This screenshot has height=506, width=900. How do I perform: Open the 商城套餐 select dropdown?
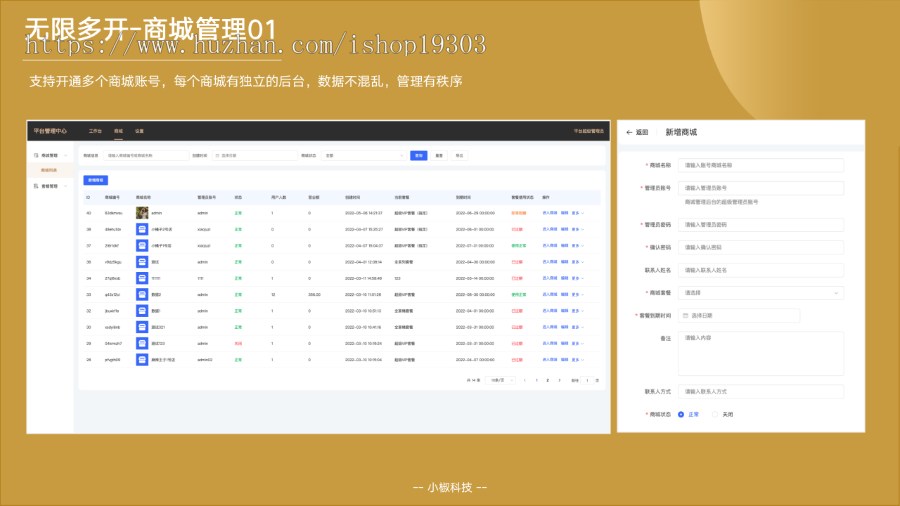point(761,293)
